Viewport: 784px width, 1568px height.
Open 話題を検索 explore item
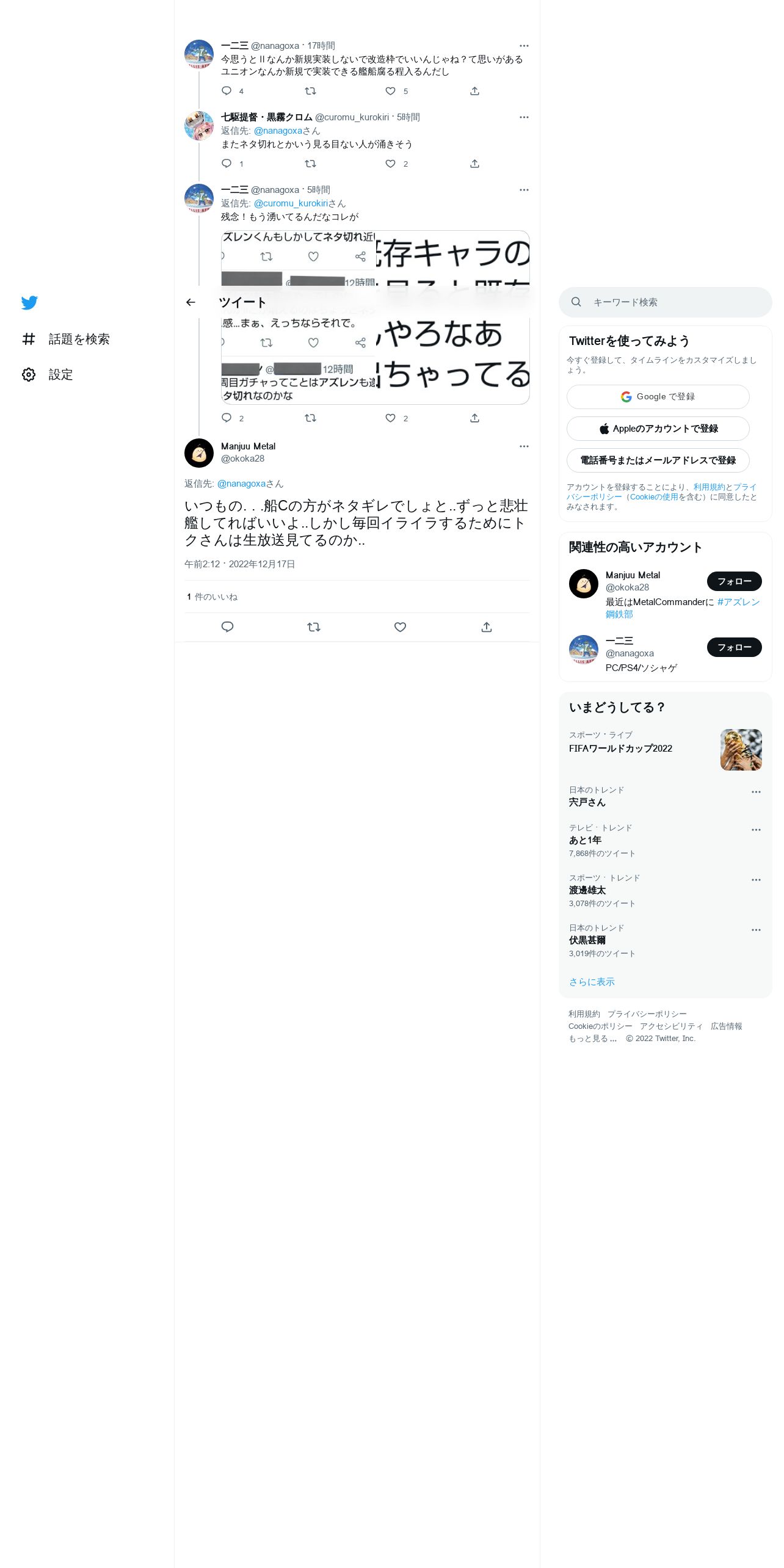[x=66, y=339]
